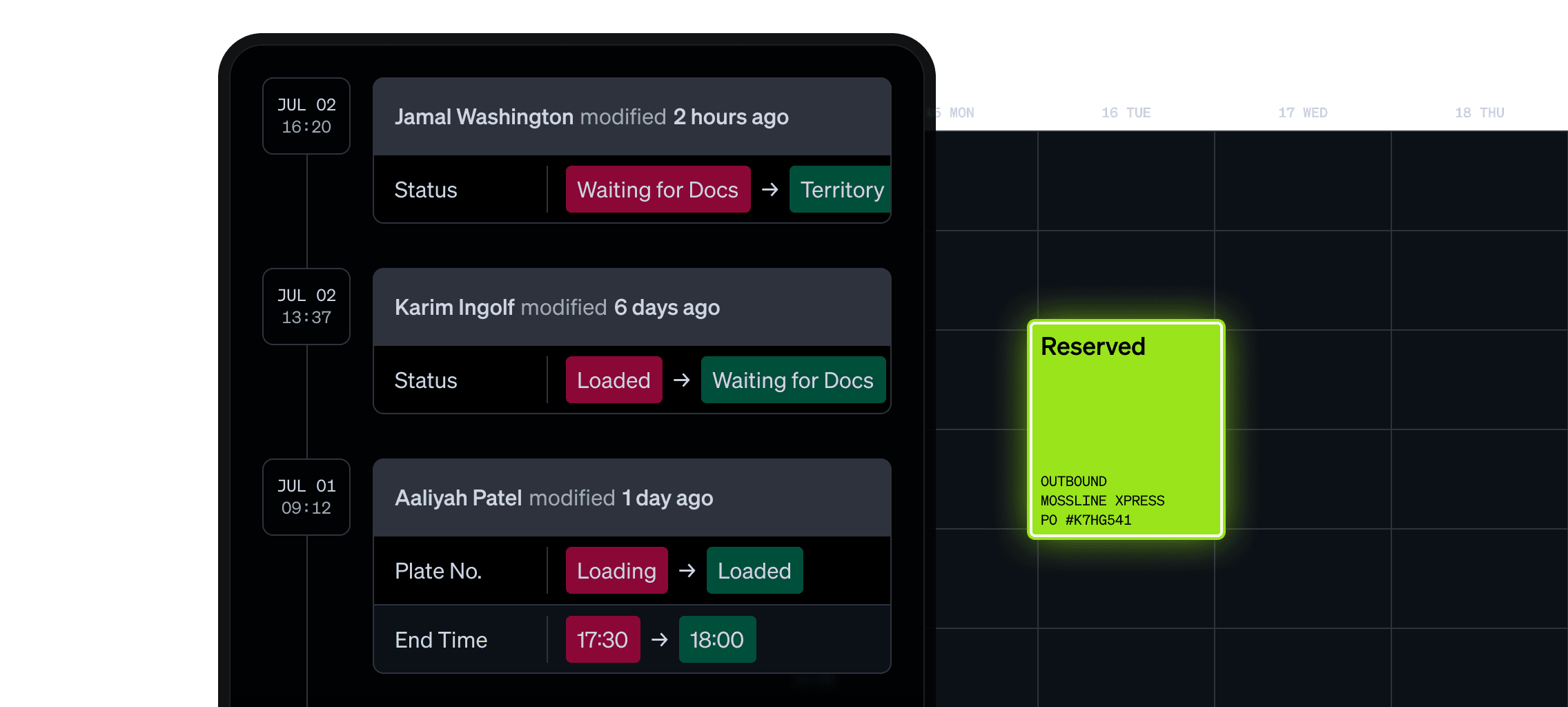Click the JUL 02 16:20 timeline marker
The width and height of the screenshot is (1568, 707).
pos(306,116)
